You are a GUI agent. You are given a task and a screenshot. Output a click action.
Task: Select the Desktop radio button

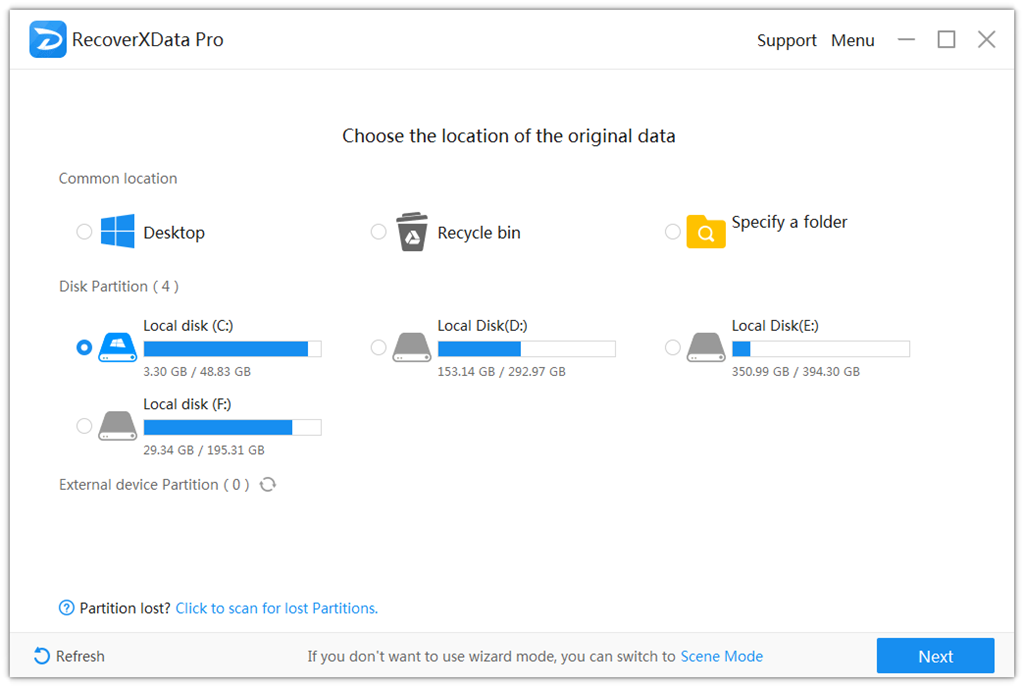tap(84, 231)
